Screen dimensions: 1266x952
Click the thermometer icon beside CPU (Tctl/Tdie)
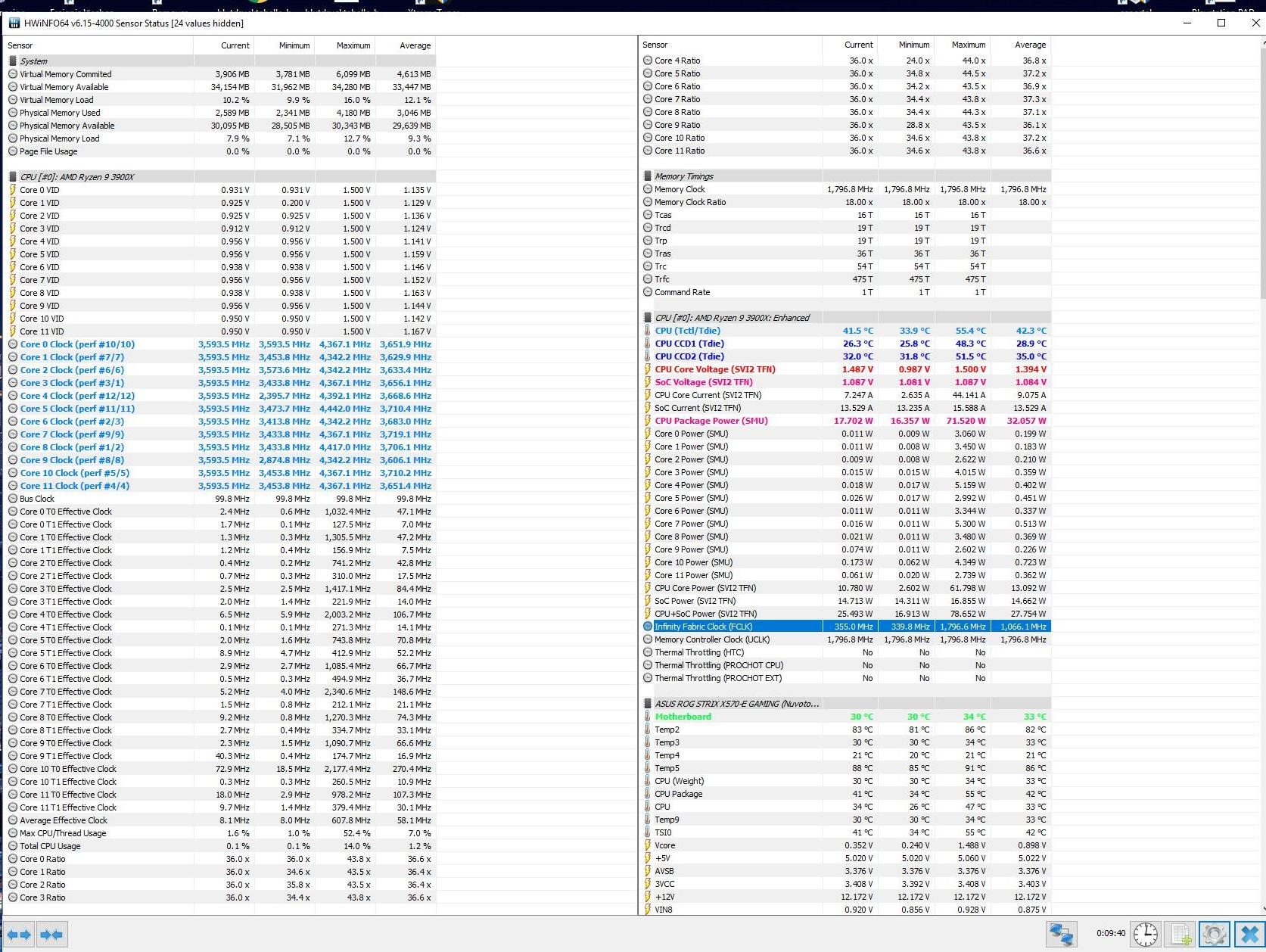click(x=648, y=331)
